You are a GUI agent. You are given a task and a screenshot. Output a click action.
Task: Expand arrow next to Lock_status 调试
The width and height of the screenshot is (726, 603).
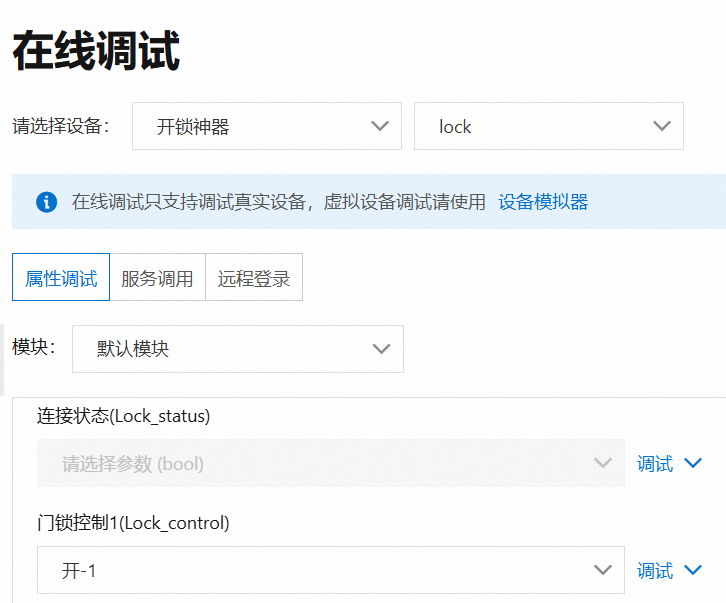694,464
